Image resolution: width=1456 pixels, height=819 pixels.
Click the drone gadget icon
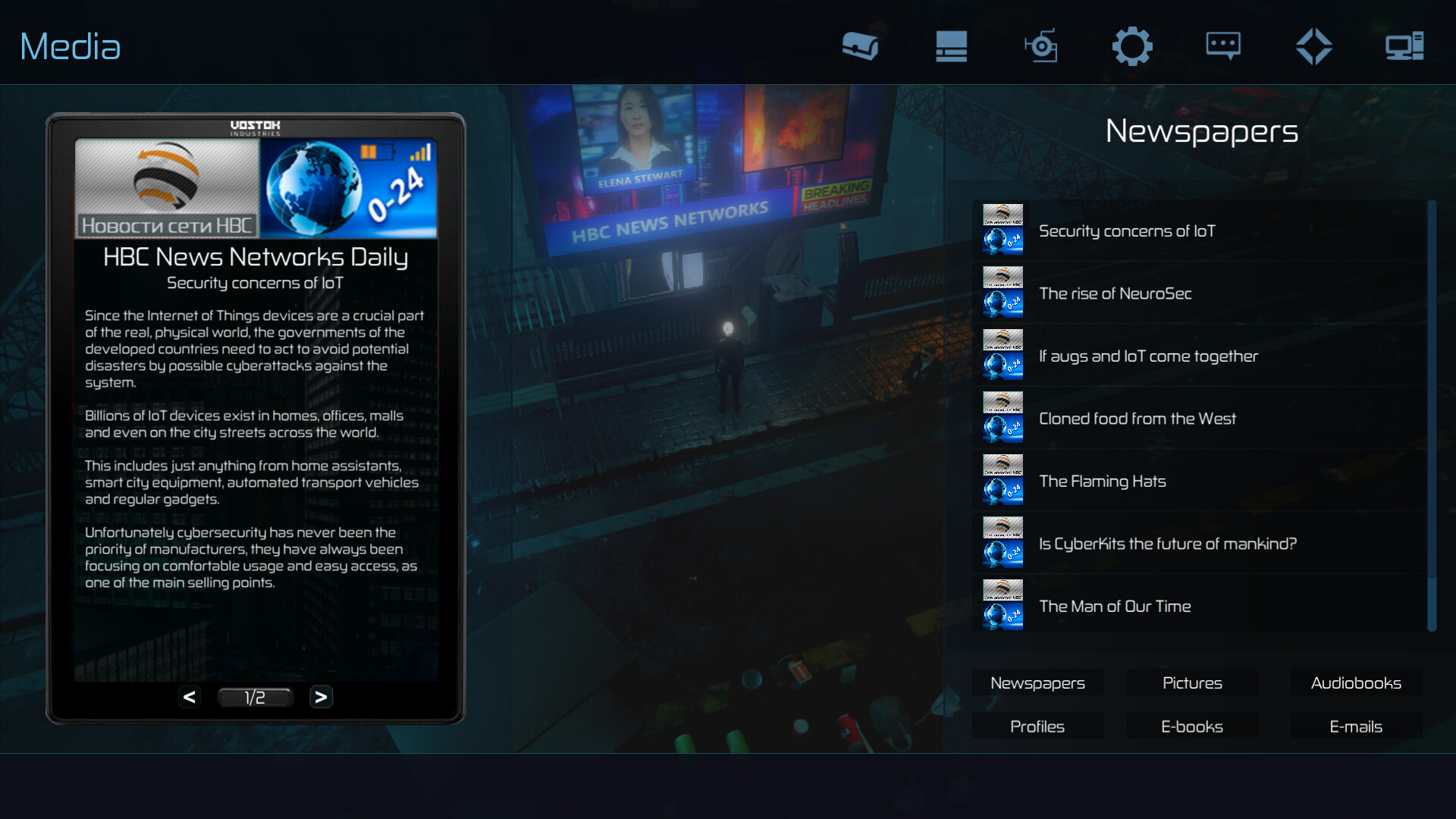(1042, 45)
